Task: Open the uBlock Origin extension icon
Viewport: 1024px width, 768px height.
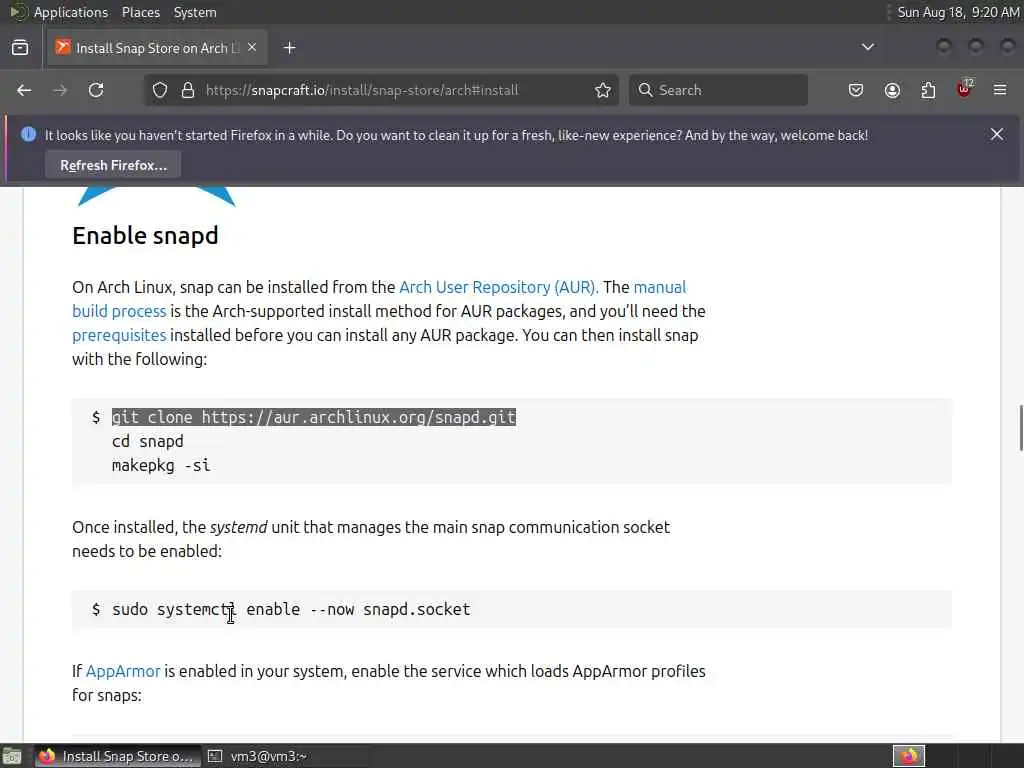Action: 965,89
